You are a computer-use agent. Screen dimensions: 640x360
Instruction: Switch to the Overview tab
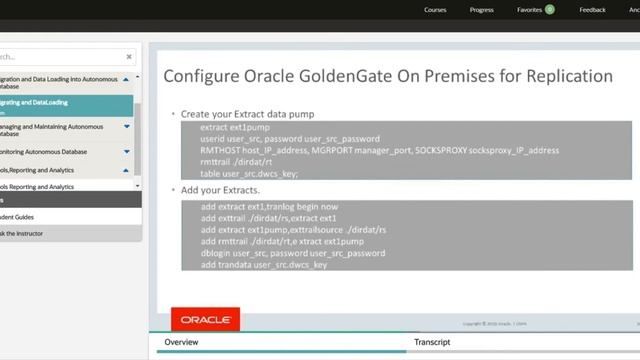point(181,342)
